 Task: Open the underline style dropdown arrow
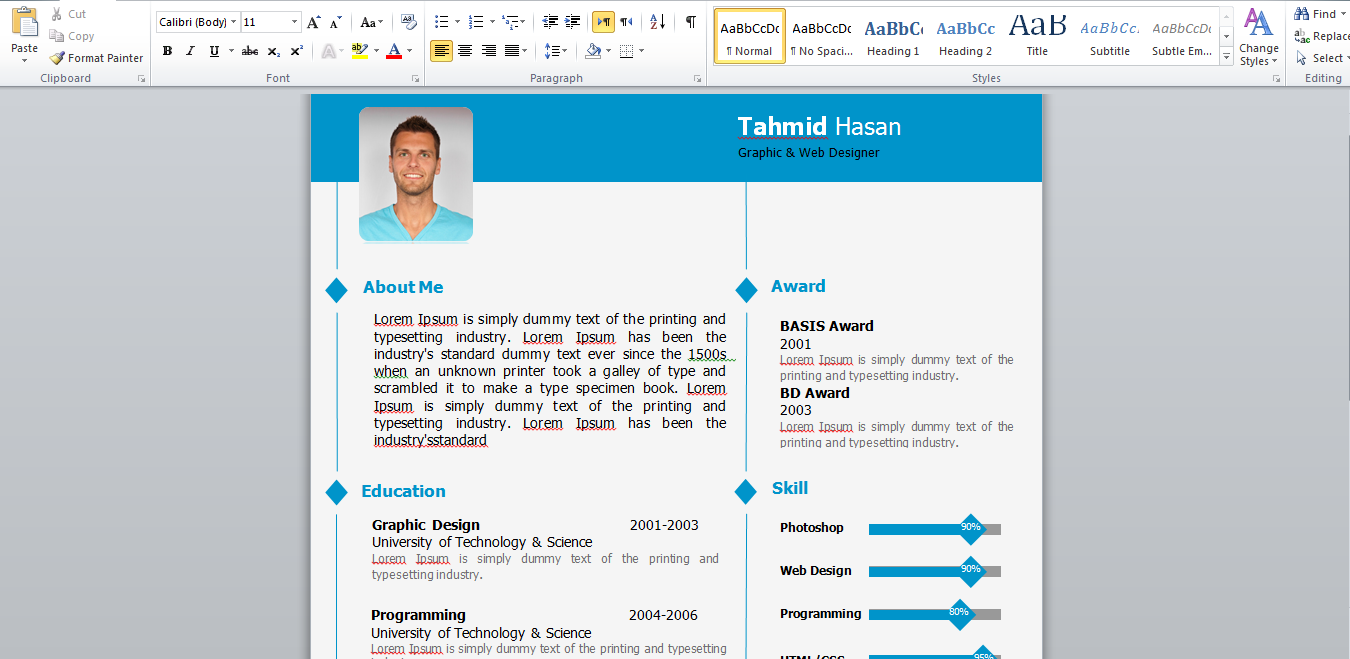231,51
